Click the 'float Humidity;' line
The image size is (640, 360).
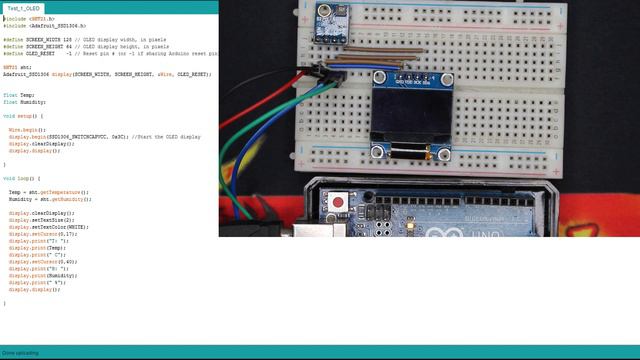24,102
